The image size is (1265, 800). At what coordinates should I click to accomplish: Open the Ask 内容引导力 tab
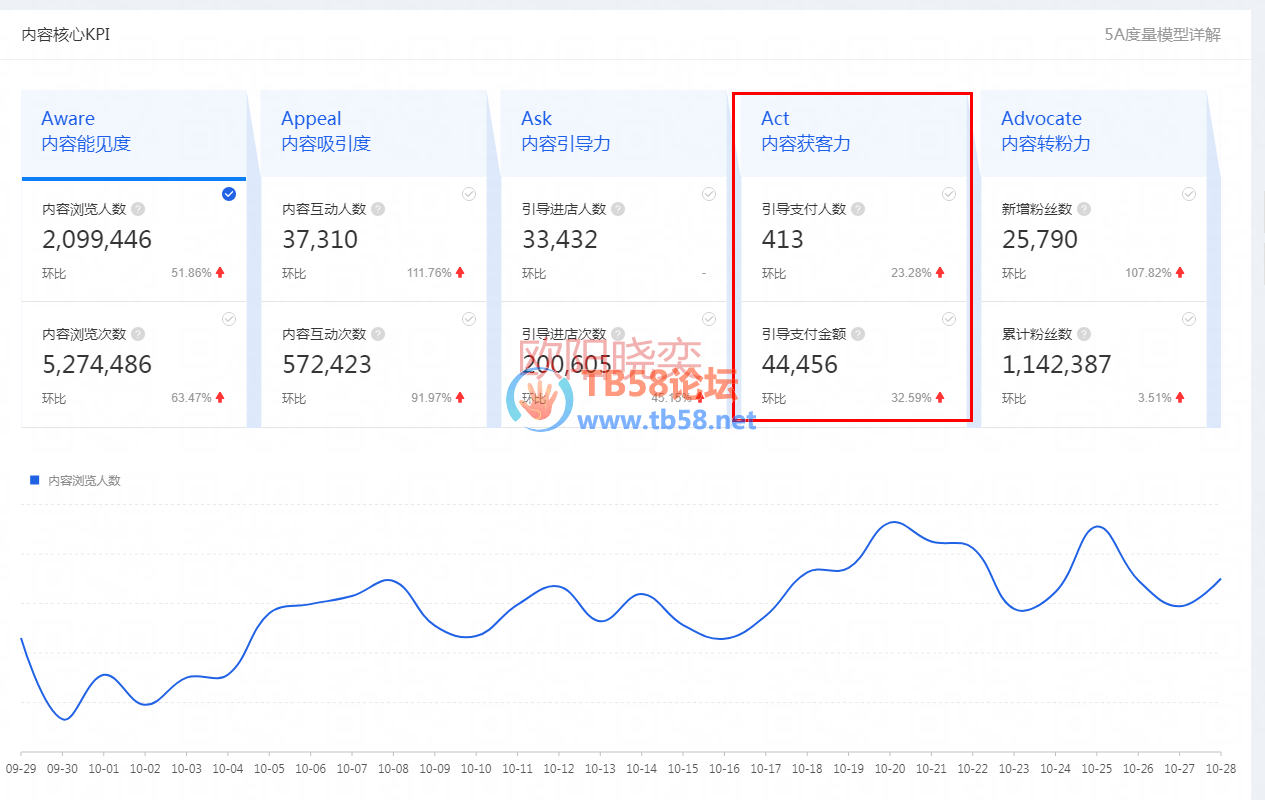click(x=614, y=132)
